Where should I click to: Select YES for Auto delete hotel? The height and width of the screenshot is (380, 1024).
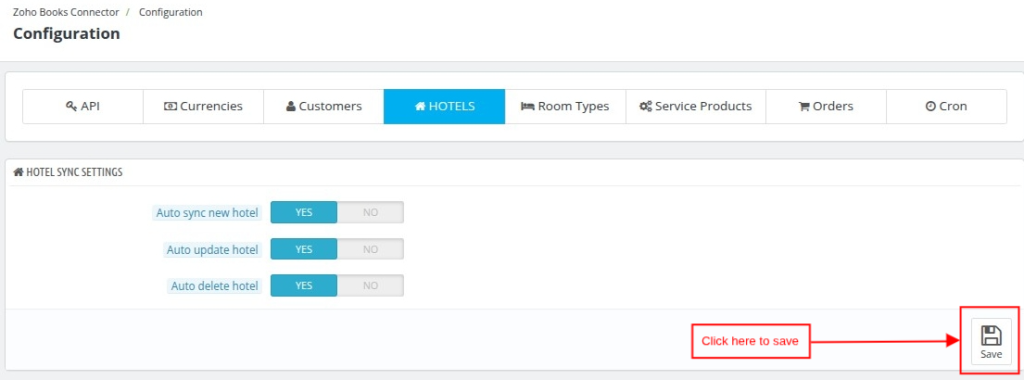coord(304,285)
